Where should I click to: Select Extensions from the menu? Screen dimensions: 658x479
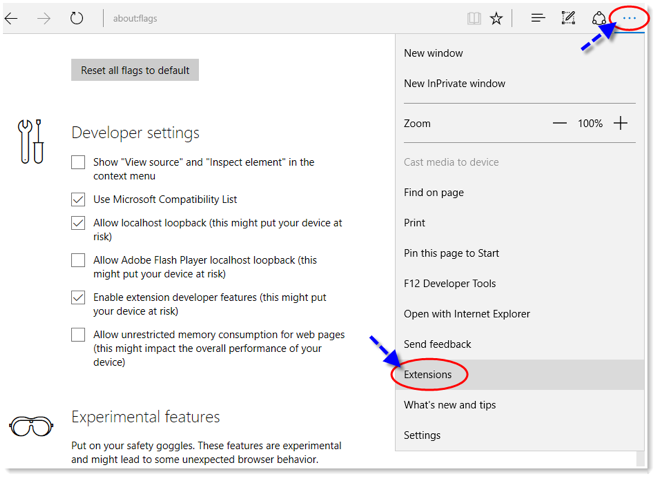(x=428, y=375)
